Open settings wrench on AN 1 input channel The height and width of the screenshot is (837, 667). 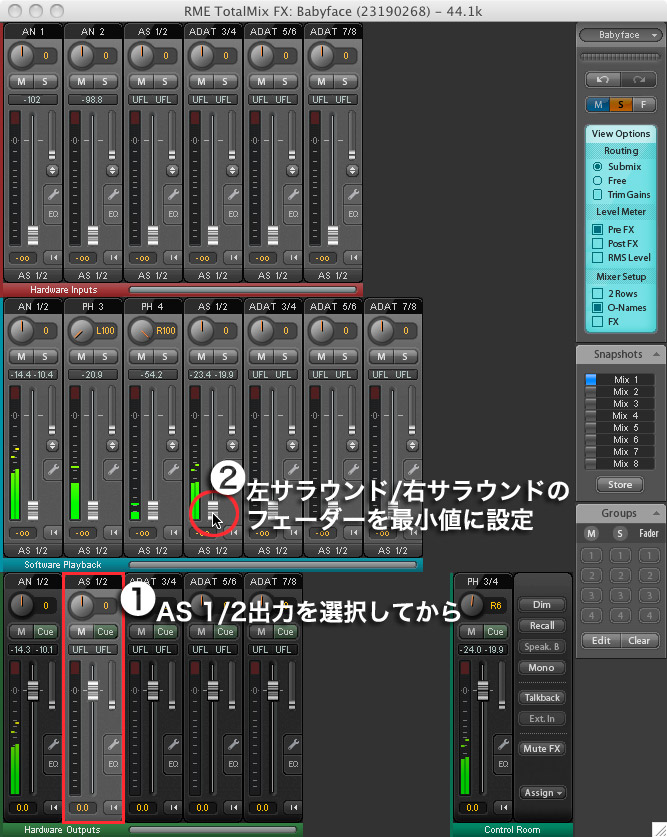(x=52, y=194)
